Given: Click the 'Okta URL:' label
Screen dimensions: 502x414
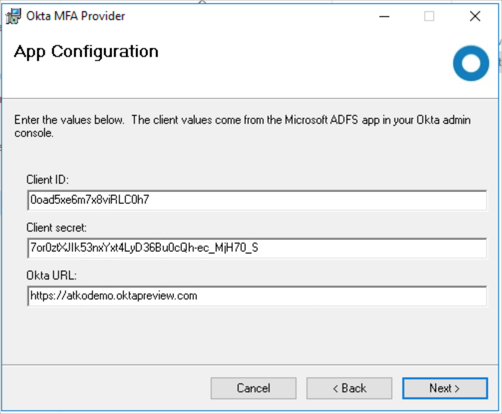Looking at the screenshot, I should coord(51,276).
